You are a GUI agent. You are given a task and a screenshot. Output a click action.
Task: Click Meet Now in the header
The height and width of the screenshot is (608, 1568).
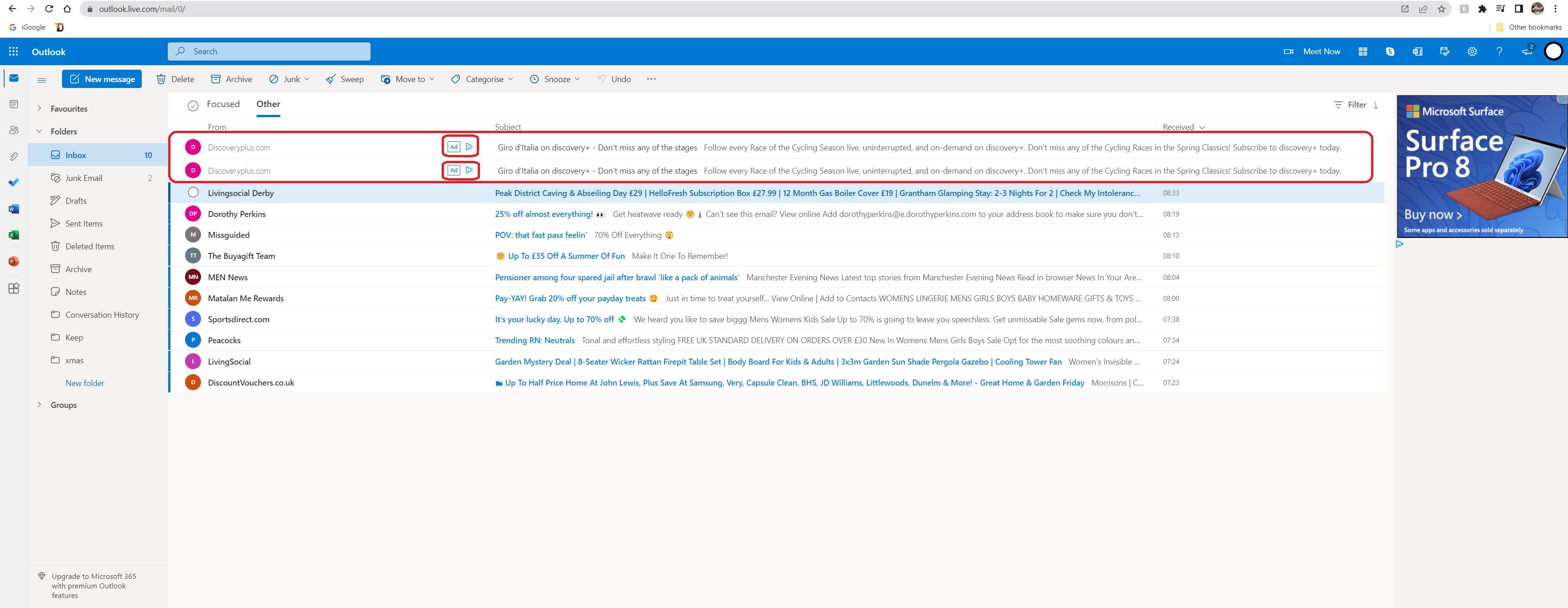(x=1312, y=52)
